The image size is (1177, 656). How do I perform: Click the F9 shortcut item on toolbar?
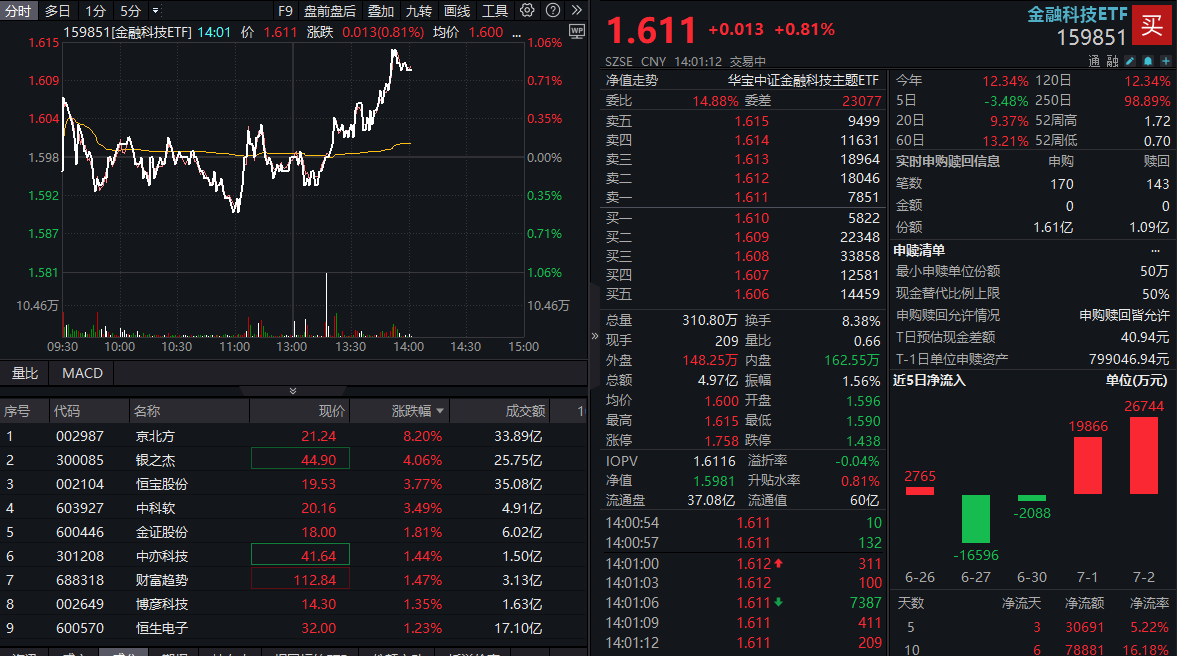point(287,10)
